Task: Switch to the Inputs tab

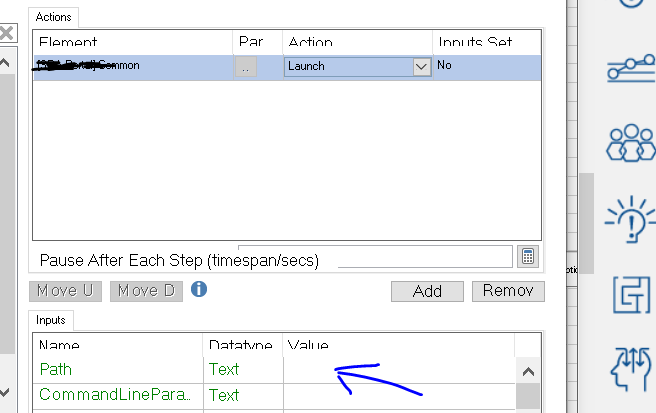Action: click(x=51, y=320)
